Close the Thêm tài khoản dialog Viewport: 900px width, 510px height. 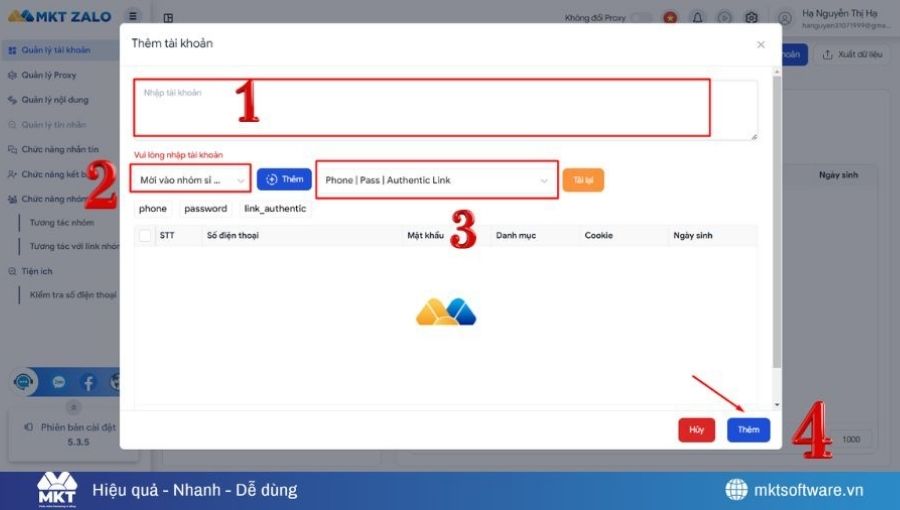761,44
